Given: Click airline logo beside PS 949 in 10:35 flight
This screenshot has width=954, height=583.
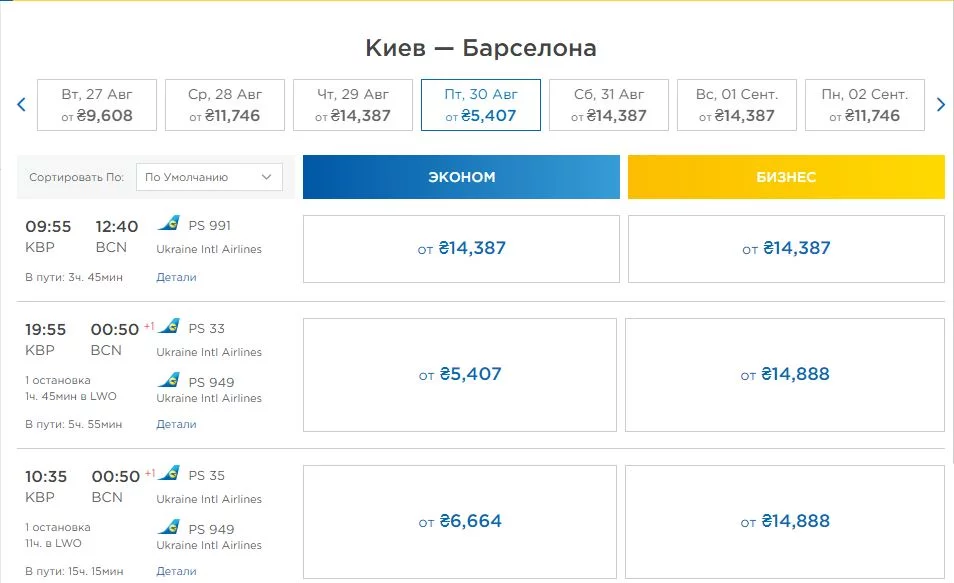Looking at the screenshot, I should (x=168, y=528).
